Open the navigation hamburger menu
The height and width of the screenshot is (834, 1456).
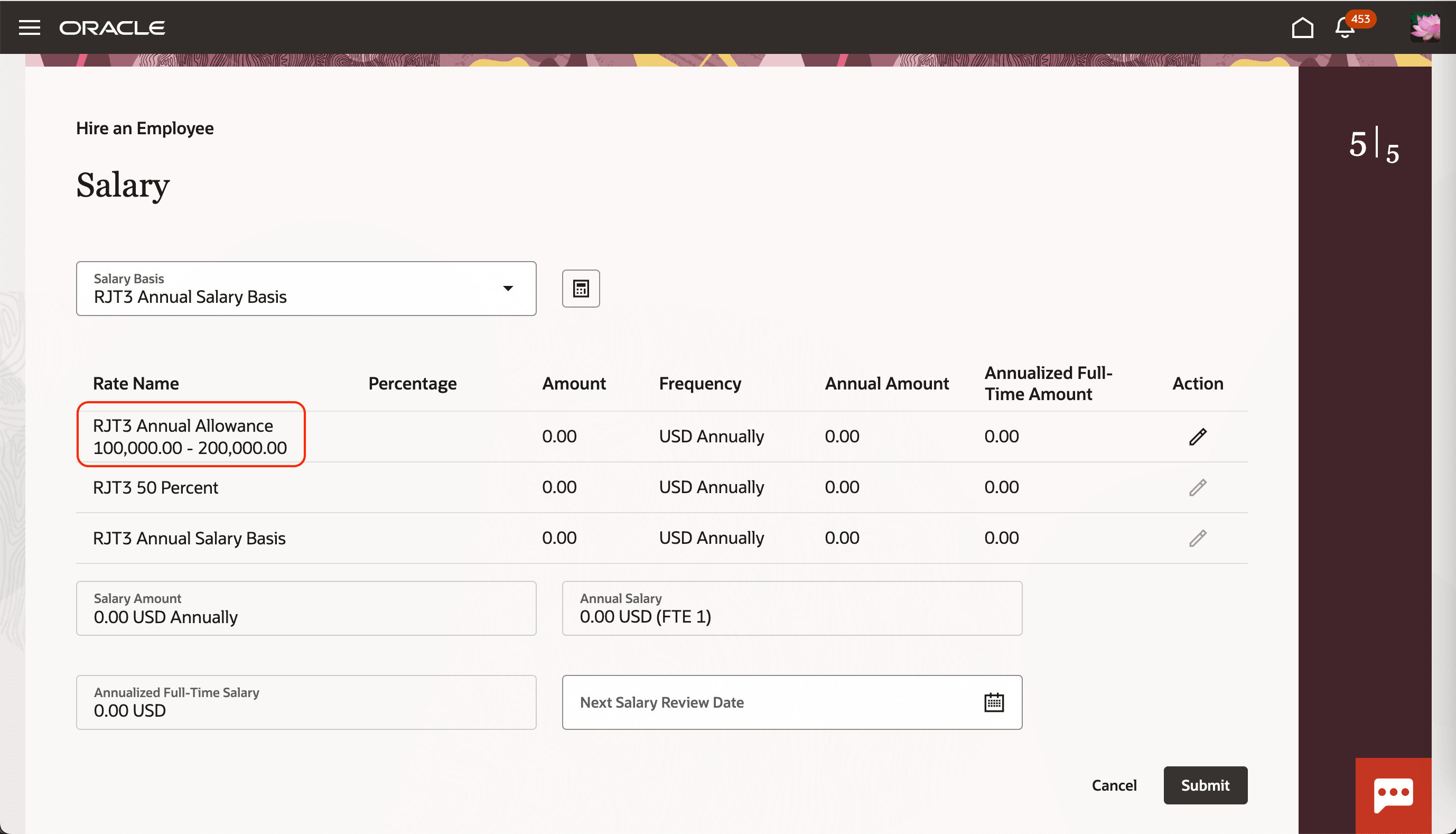29,27
